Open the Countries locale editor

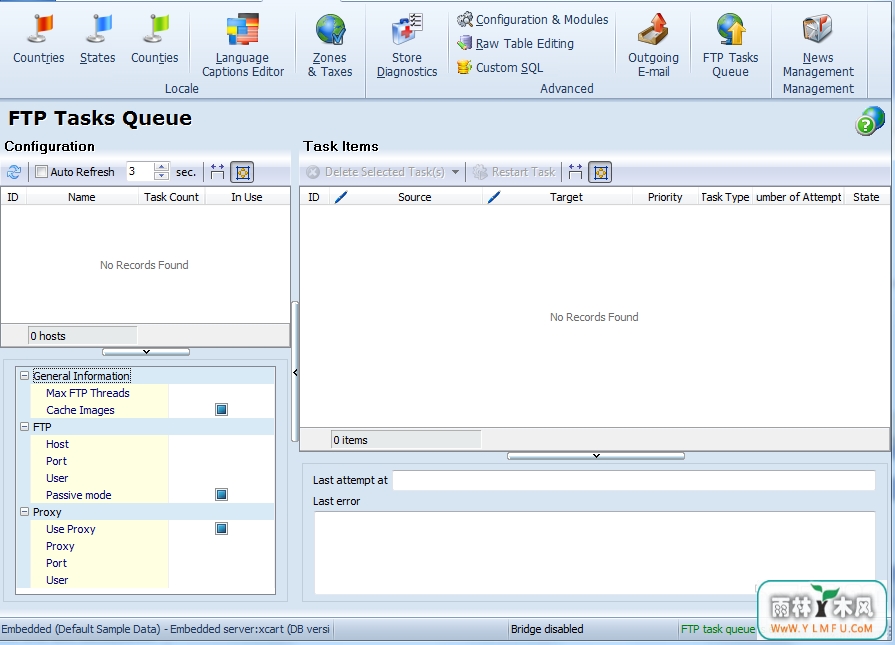pos(39,39)
